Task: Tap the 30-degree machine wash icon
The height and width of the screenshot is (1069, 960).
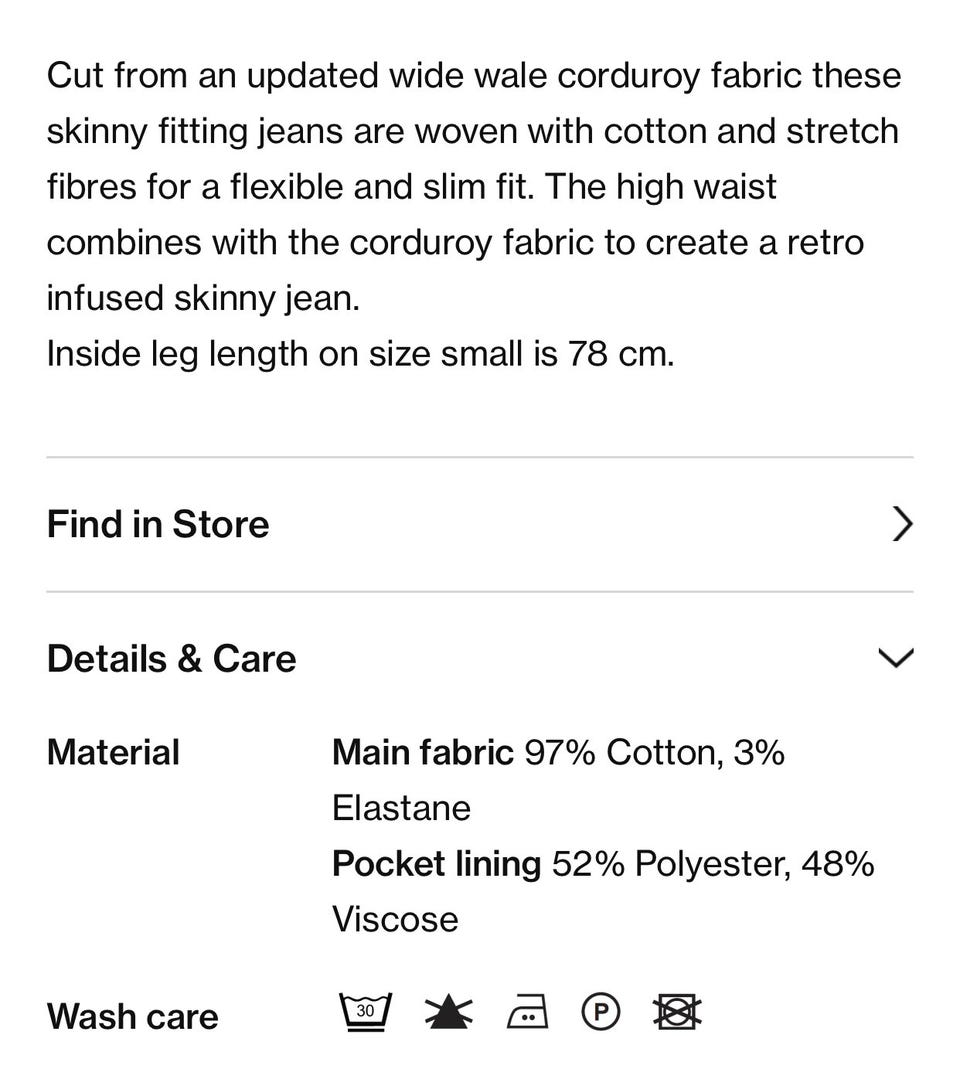Action: 365,1013
